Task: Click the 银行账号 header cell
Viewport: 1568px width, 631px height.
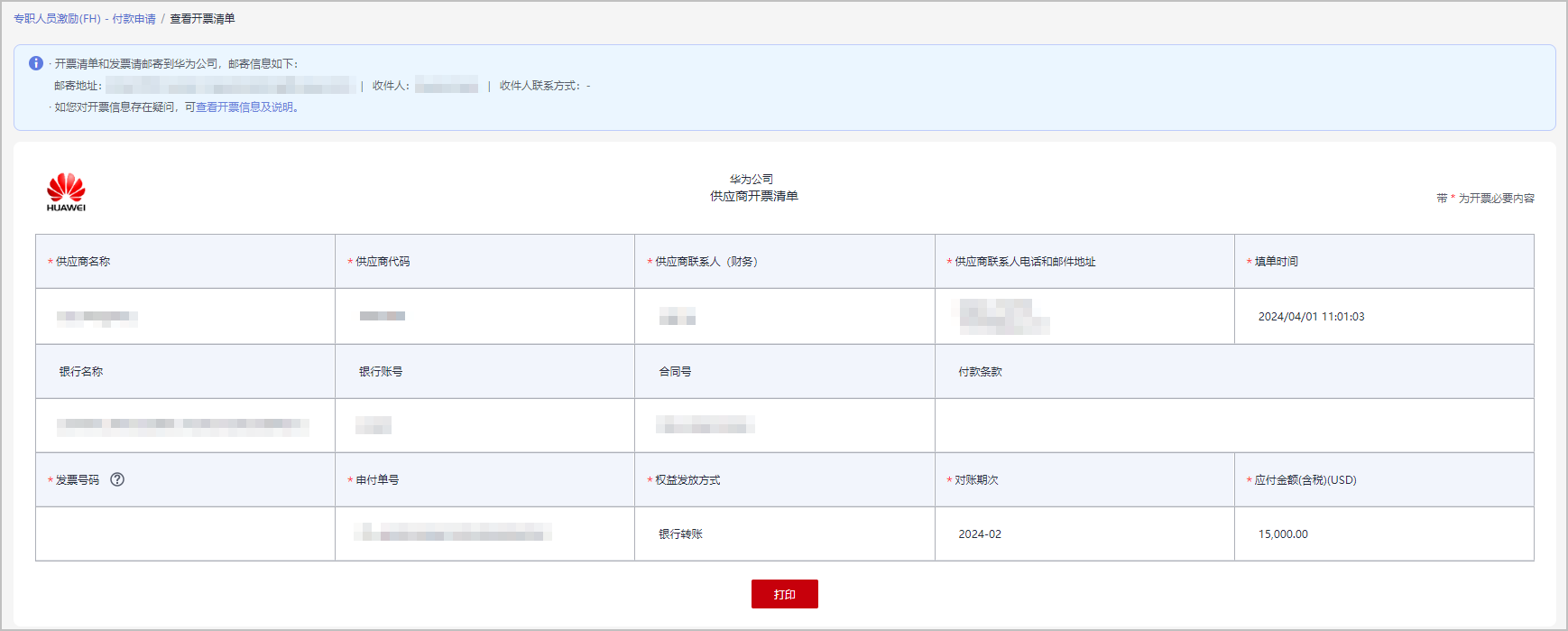Action: tap(484, 372)
